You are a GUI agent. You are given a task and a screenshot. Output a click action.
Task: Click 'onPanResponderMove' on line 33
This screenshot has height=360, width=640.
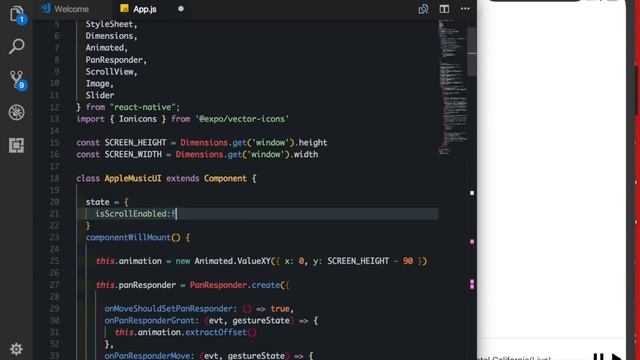point(147,356)
